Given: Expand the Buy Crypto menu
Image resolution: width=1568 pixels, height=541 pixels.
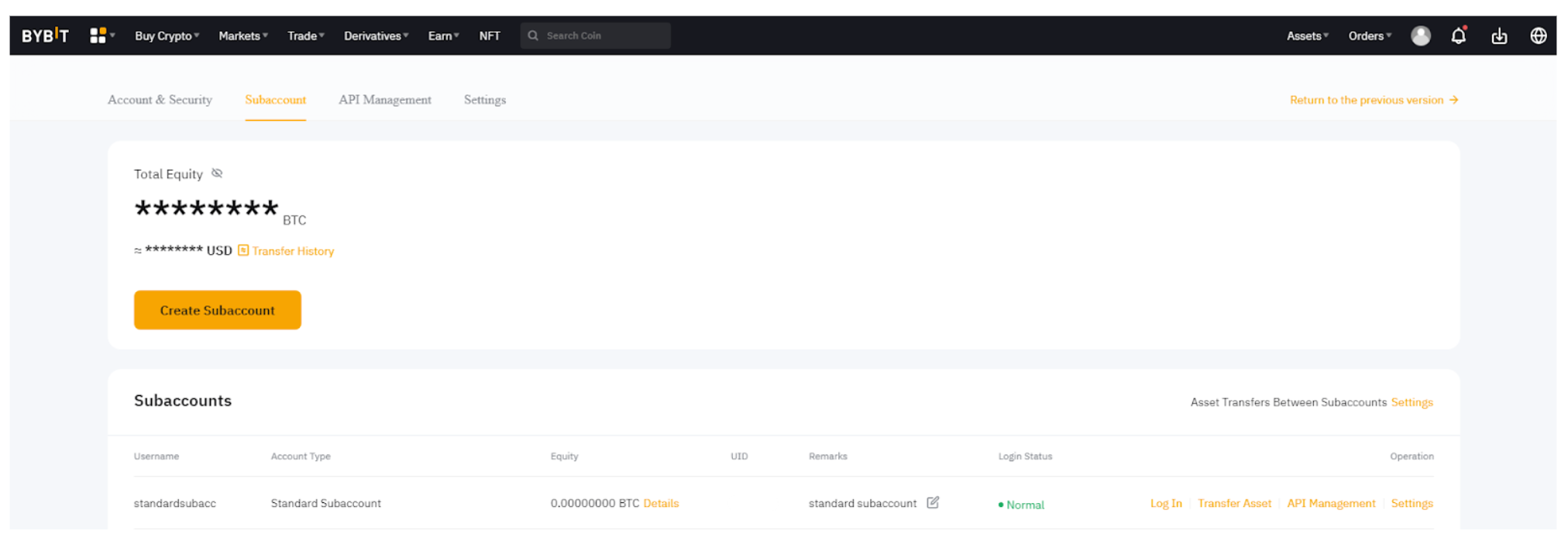Looking at the screenshot, I should coord(167,36).
